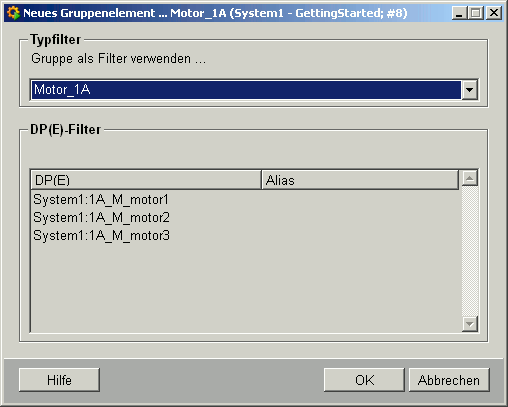Click the scrollbar down arrow
Screen dimensions: 508x407
coord(470,324)
